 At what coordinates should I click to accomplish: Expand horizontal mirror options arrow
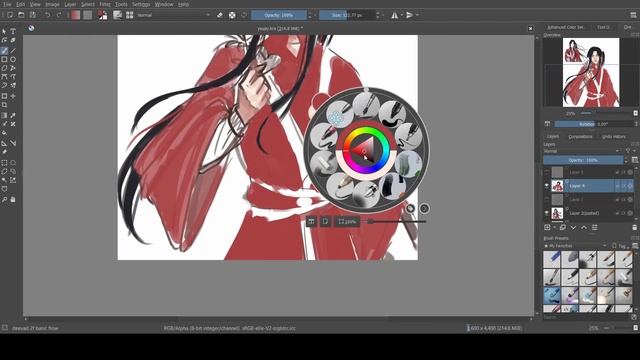[x=402, y=15]
